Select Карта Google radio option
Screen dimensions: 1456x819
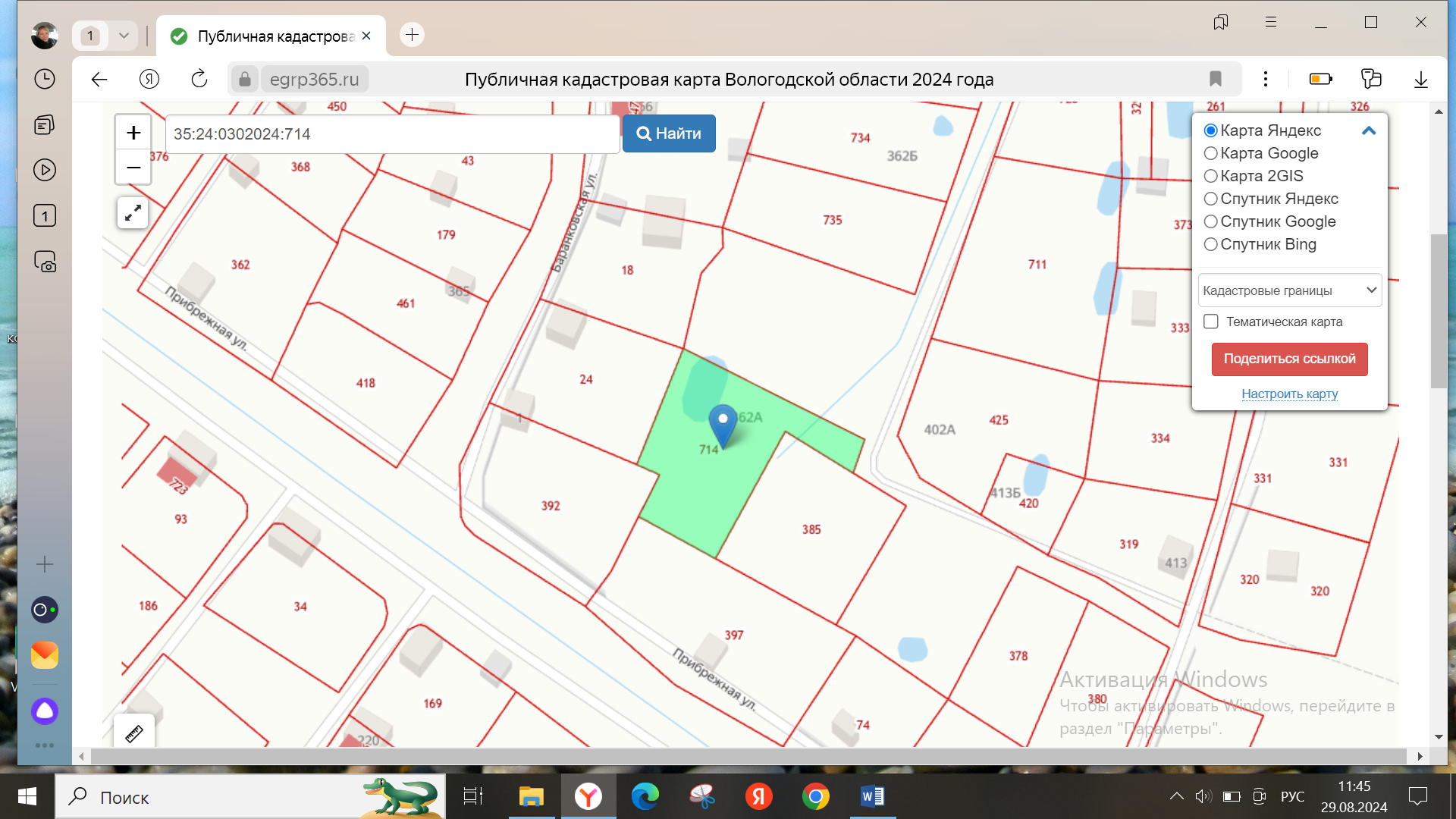[1211, 153]
